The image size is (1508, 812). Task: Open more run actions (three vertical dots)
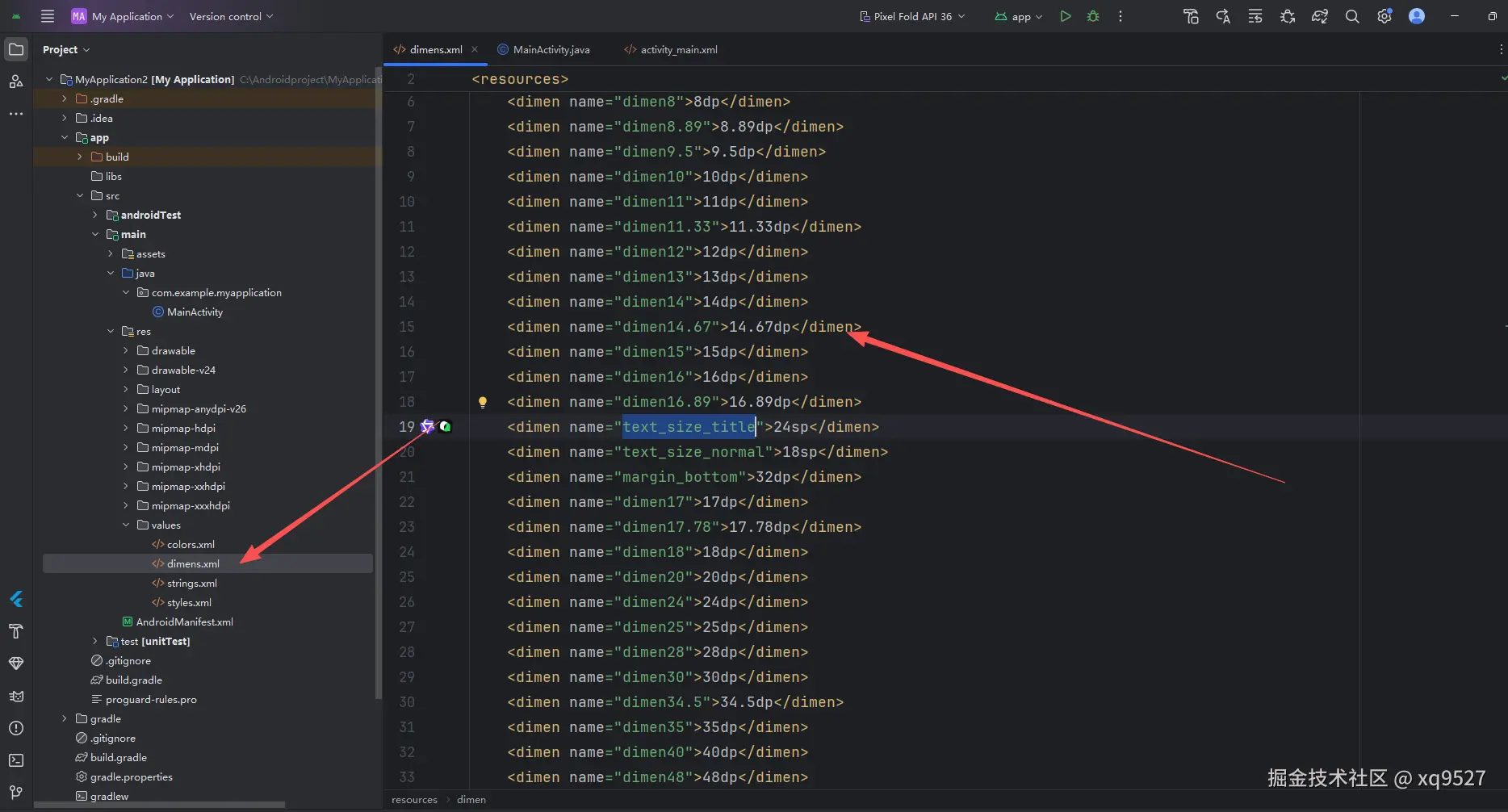point(1121,16)
